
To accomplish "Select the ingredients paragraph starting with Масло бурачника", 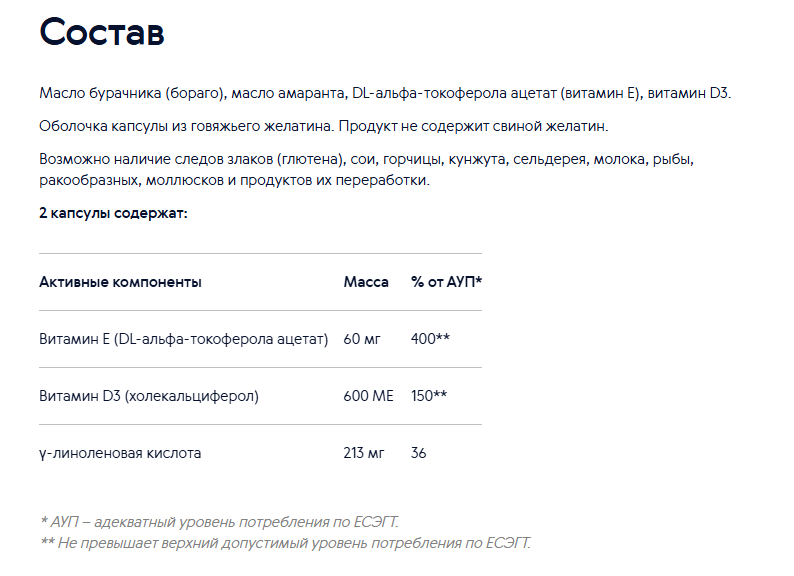I will [385, 93].
